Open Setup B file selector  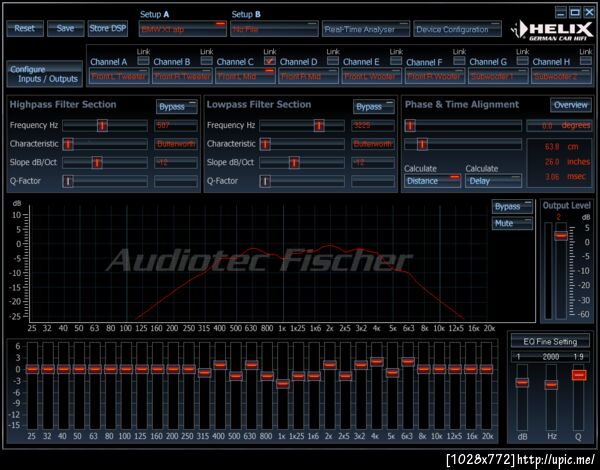coord(274,29)
